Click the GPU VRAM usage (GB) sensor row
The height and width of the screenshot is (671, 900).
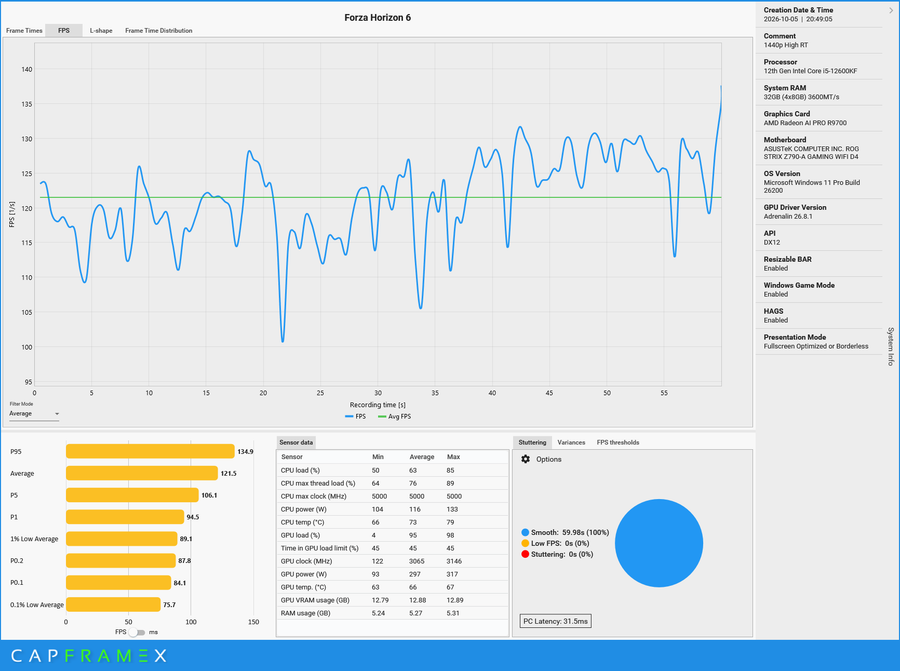coord(393,600)
